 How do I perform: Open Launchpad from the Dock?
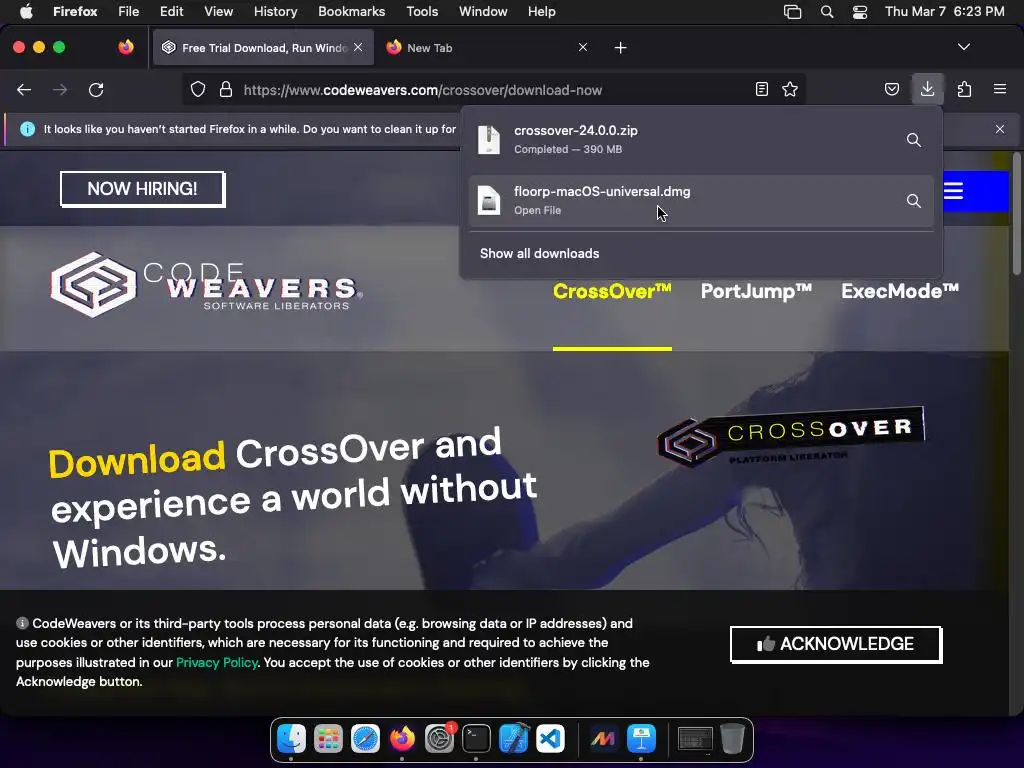(x=328, y=739)
